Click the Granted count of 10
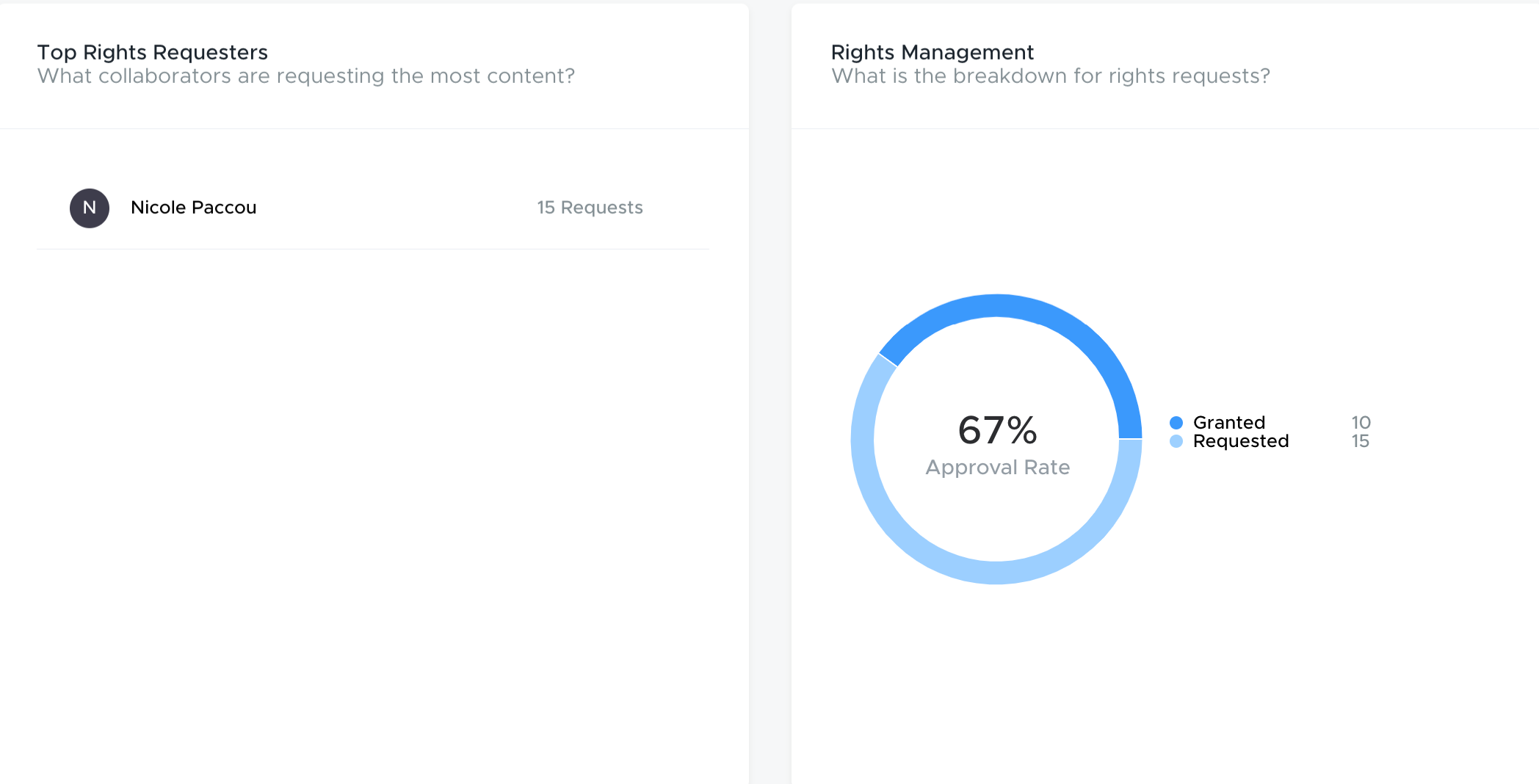Viewport: 1539px width, 784px height. coord(1361,423)
